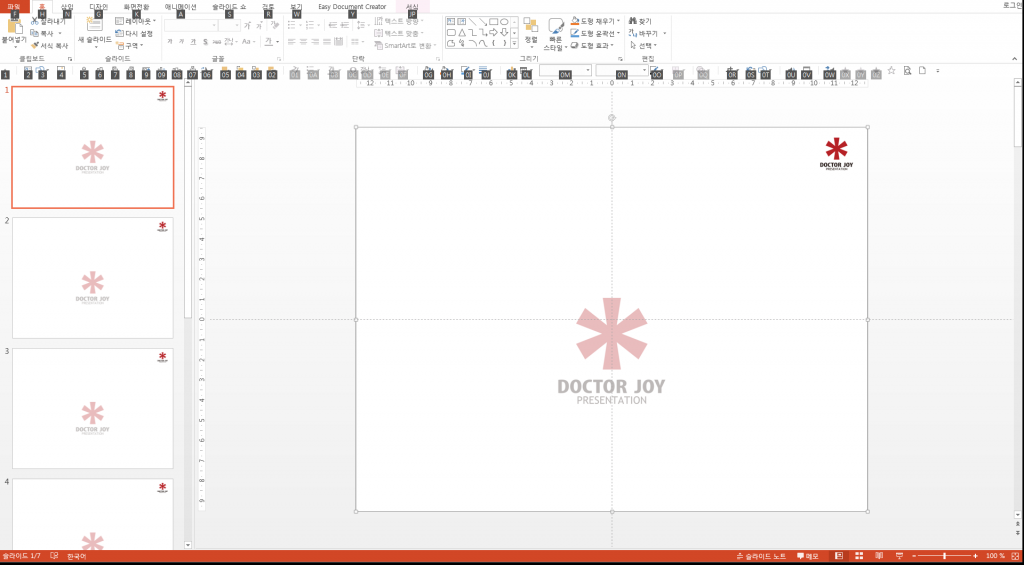
Task: Customize Quick Access Toolbar dropdown arrow
Action: pyautogui.click(x=938, y=71)
